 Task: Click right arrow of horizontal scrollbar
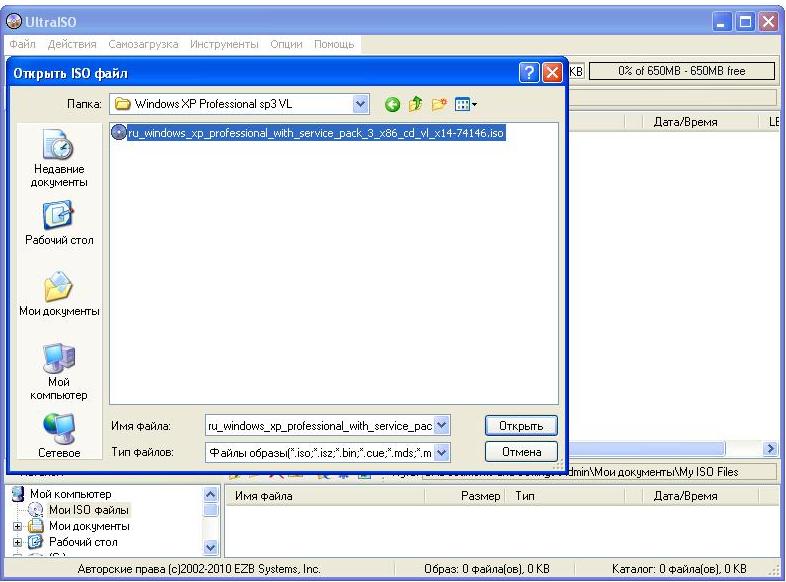(x=769, y=448)
